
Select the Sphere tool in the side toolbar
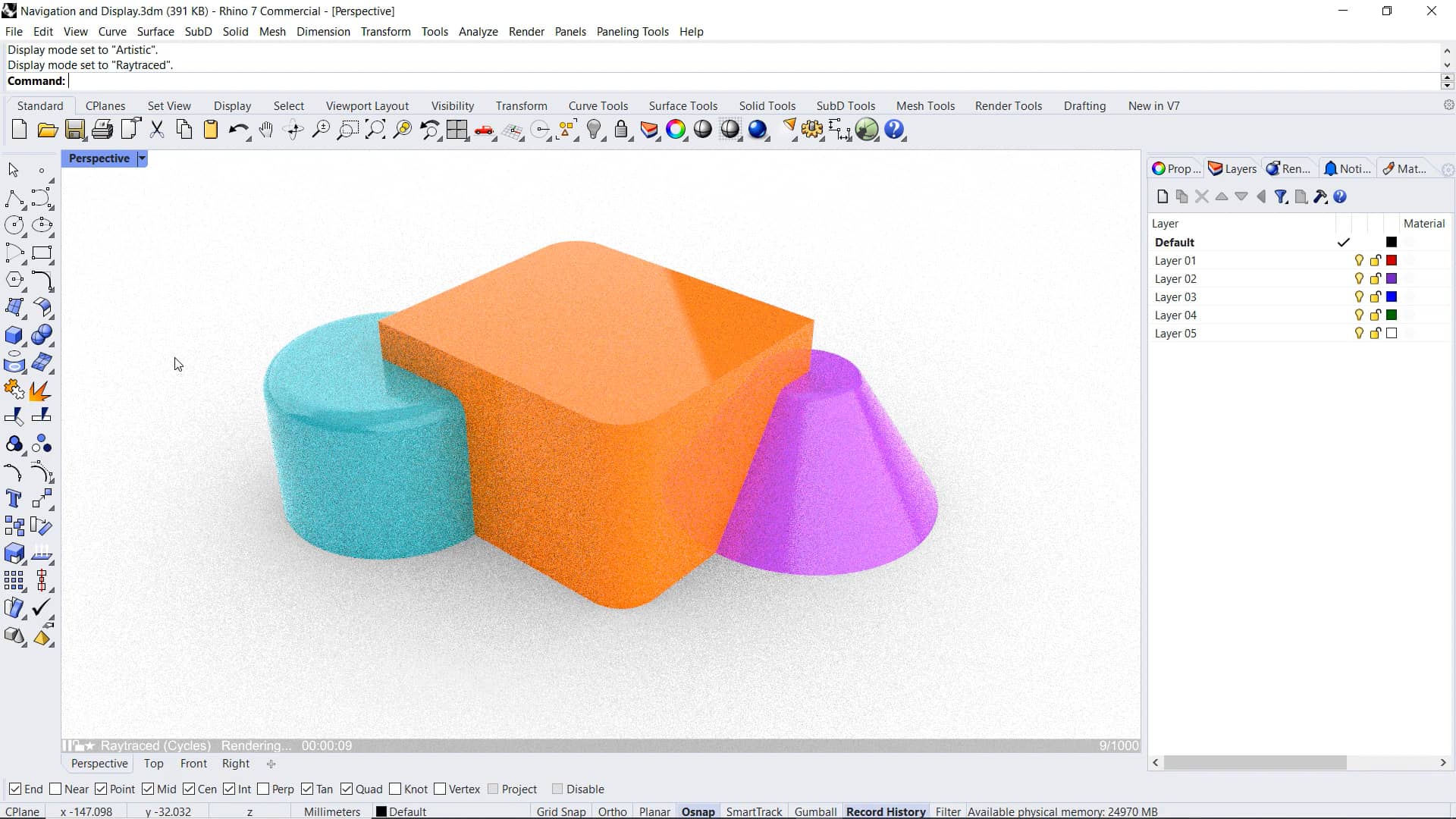click(42, 334)
